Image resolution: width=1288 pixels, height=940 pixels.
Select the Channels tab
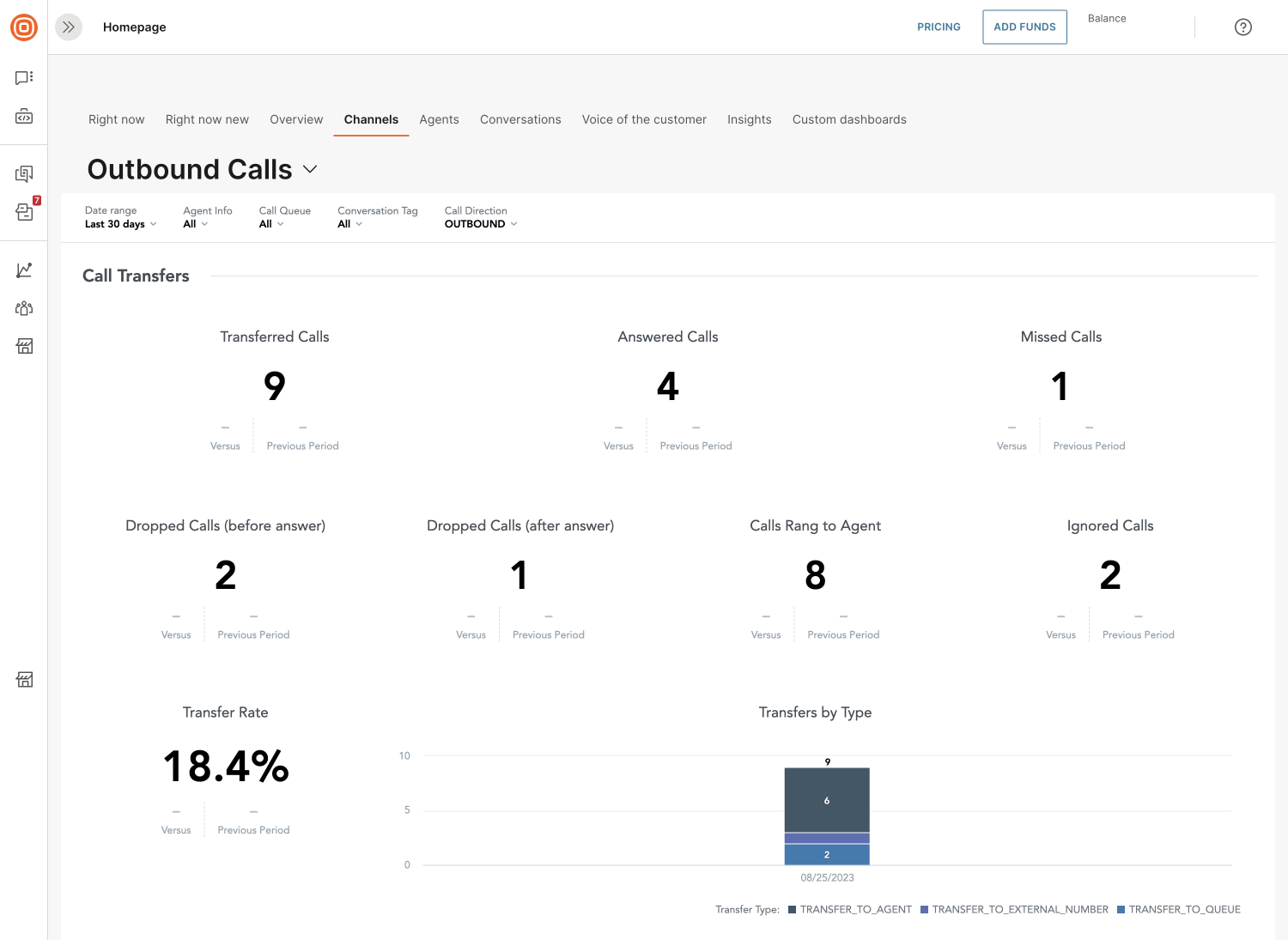(371, 119)
